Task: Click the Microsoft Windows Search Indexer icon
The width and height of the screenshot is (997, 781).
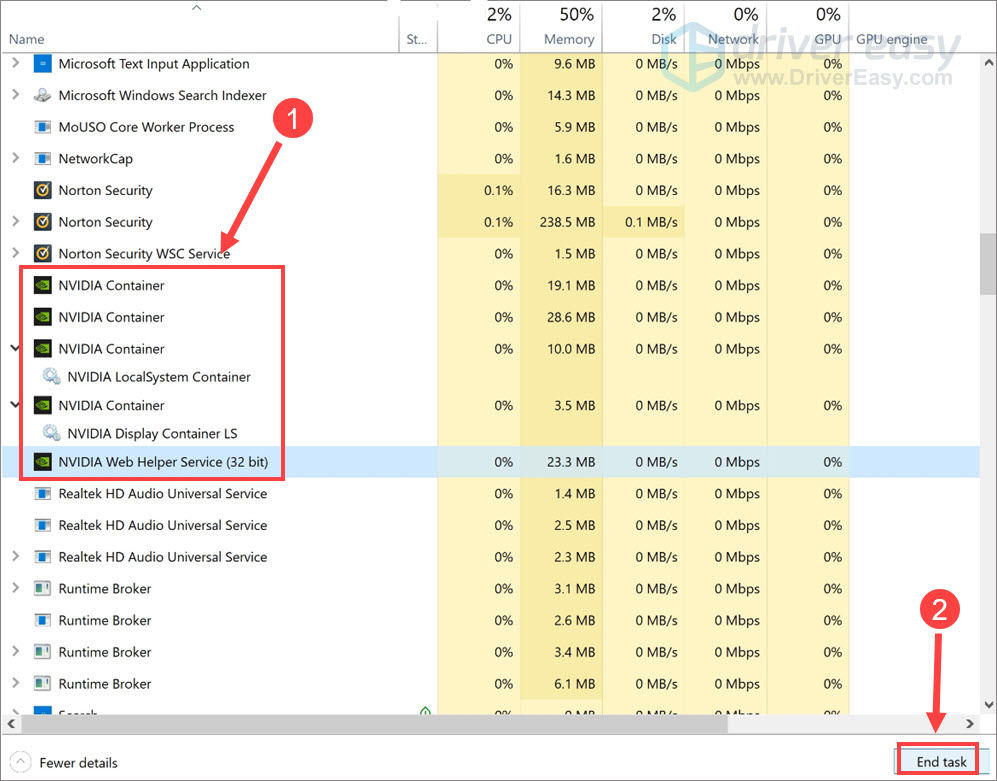Action: [x=43, y=96]
